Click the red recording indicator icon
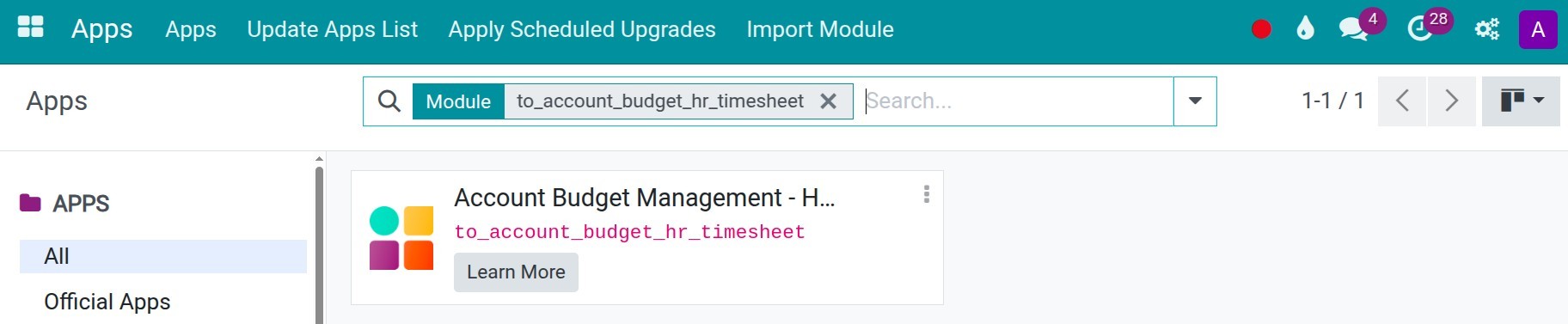Viewport: 1568px width, 324px height. click(x=1261, y=30)
